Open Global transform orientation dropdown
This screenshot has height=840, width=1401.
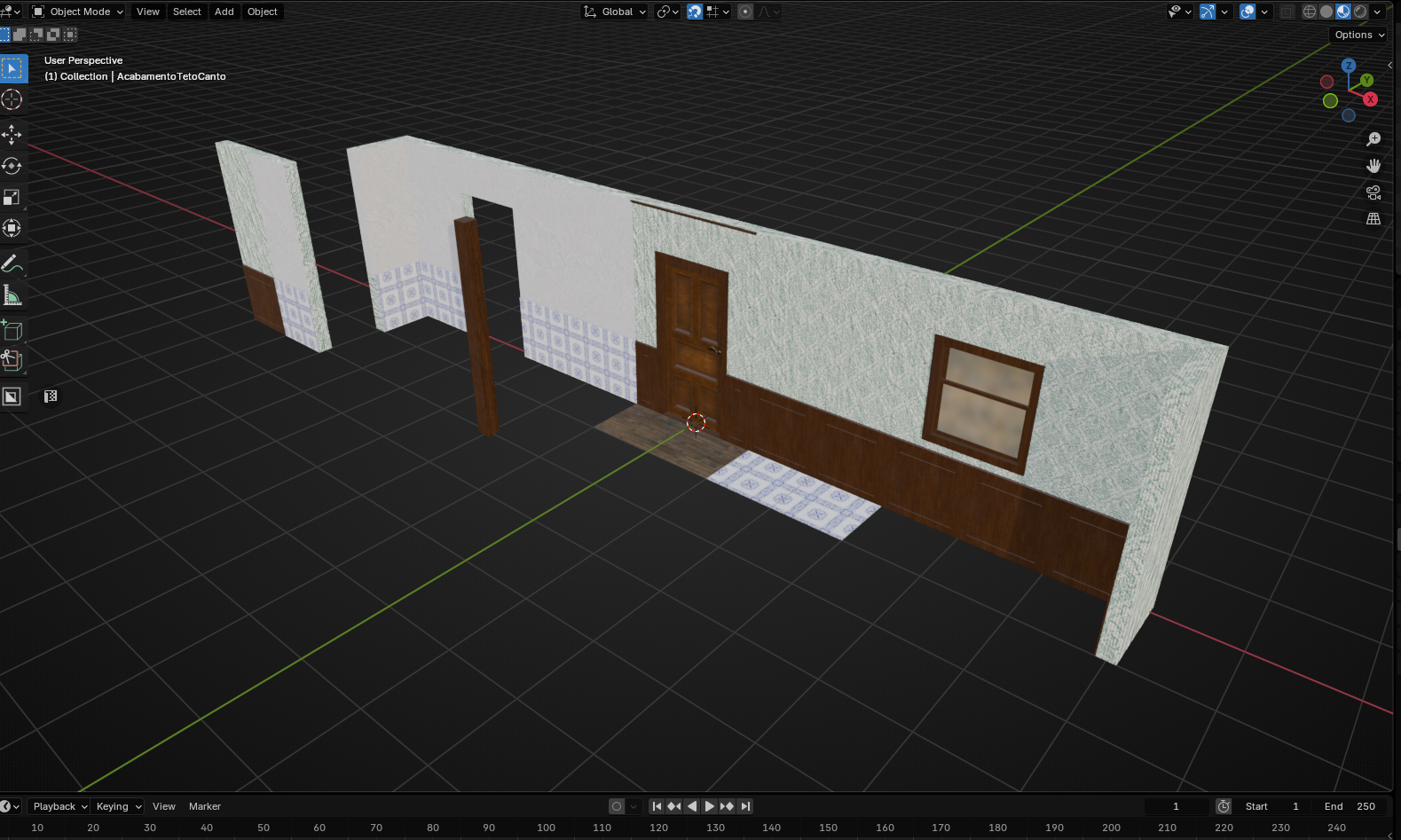(614, 12)
